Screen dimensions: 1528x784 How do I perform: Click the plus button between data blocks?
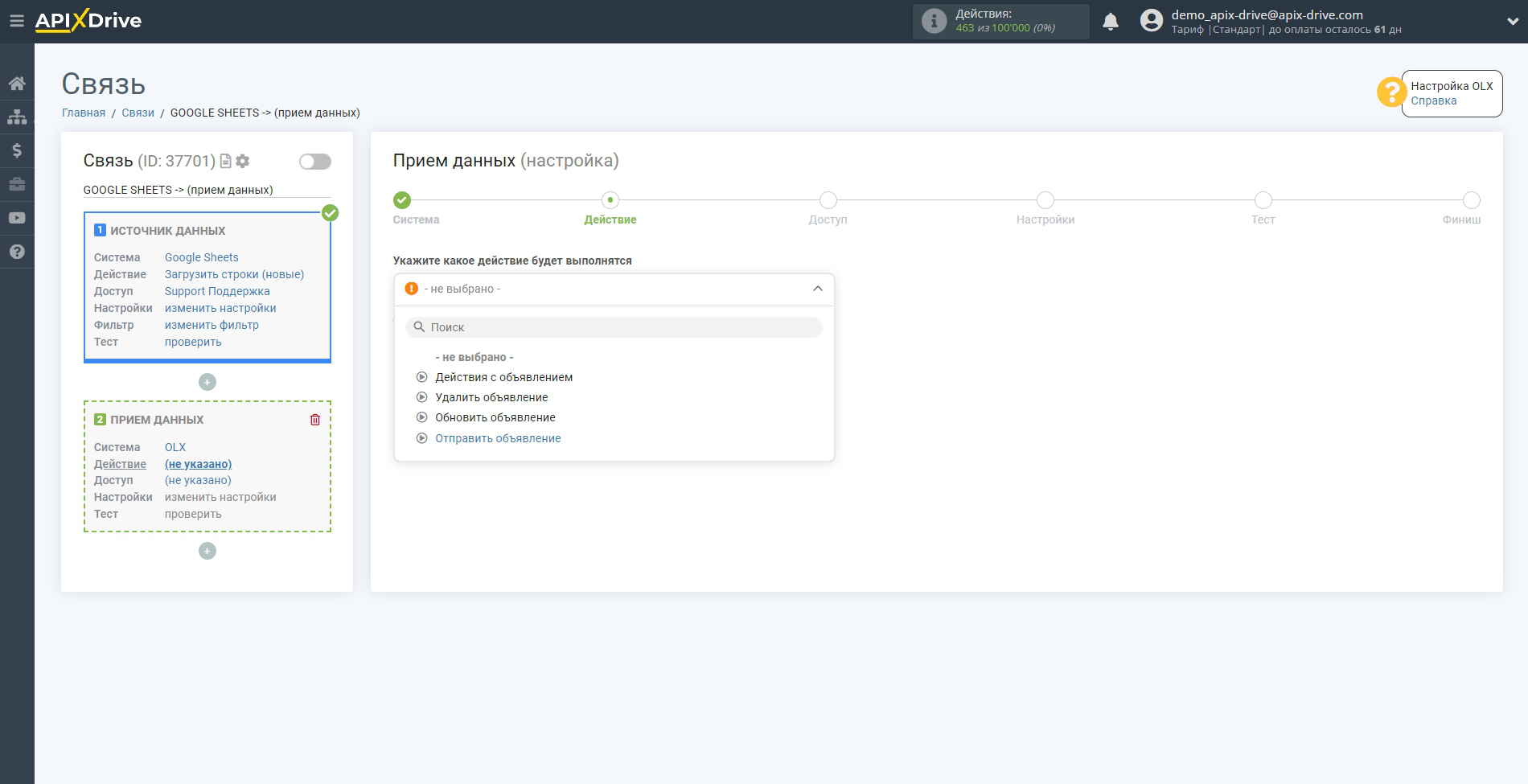tap(207, 382)
